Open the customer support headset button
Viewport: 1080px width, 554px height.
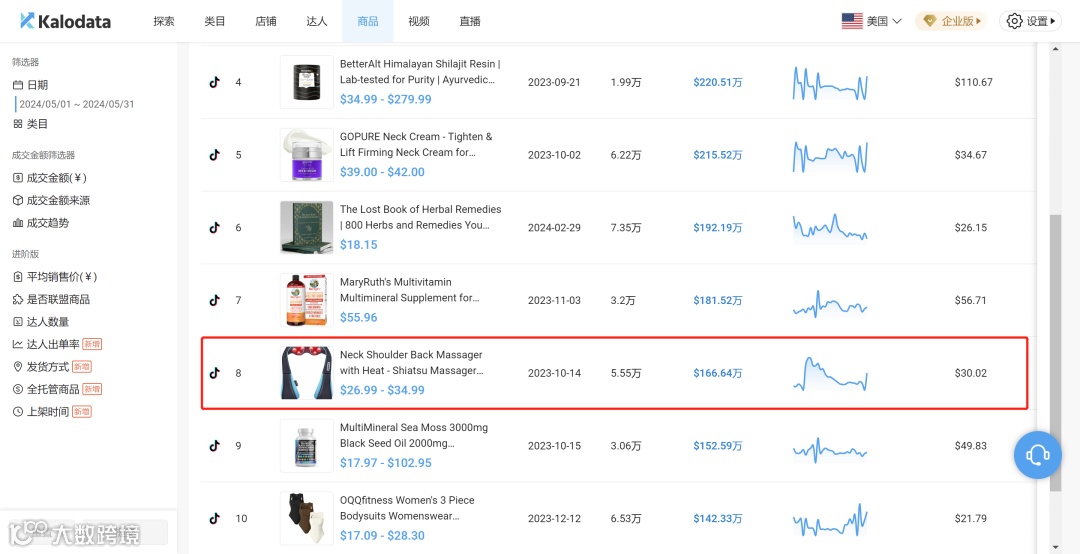(x=1037, y=455)
